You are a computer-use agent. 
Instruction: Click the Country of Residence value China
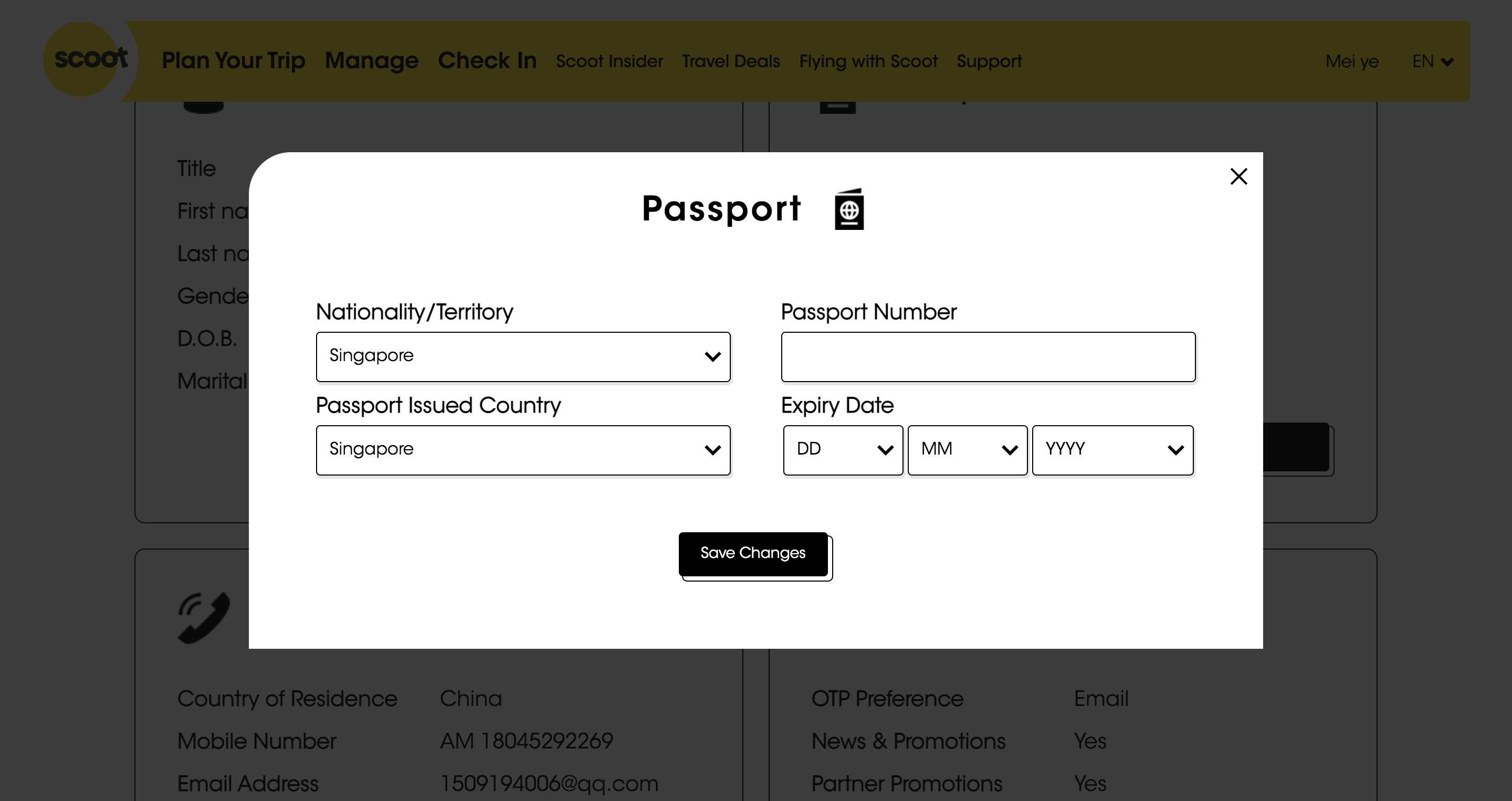pyautogui.click(x=471, y=698)
